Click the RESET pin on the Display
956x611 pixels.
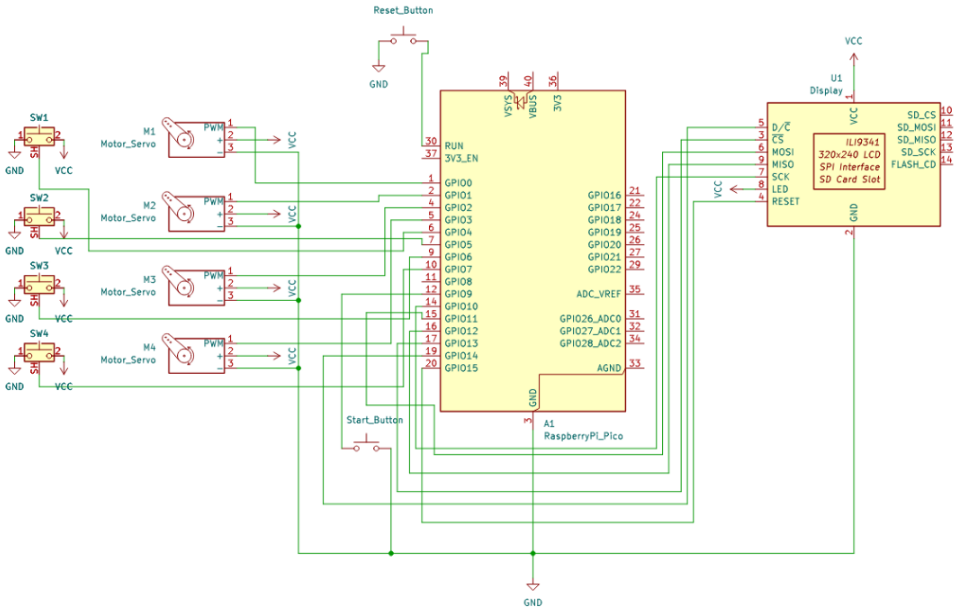[785, 201]
